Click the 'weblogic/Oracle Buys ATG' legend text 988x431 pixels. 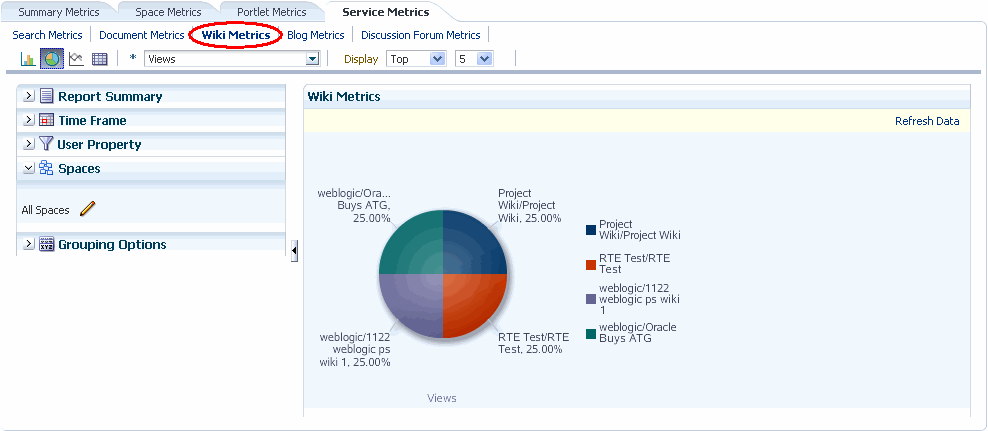click(x=638, y=333)
